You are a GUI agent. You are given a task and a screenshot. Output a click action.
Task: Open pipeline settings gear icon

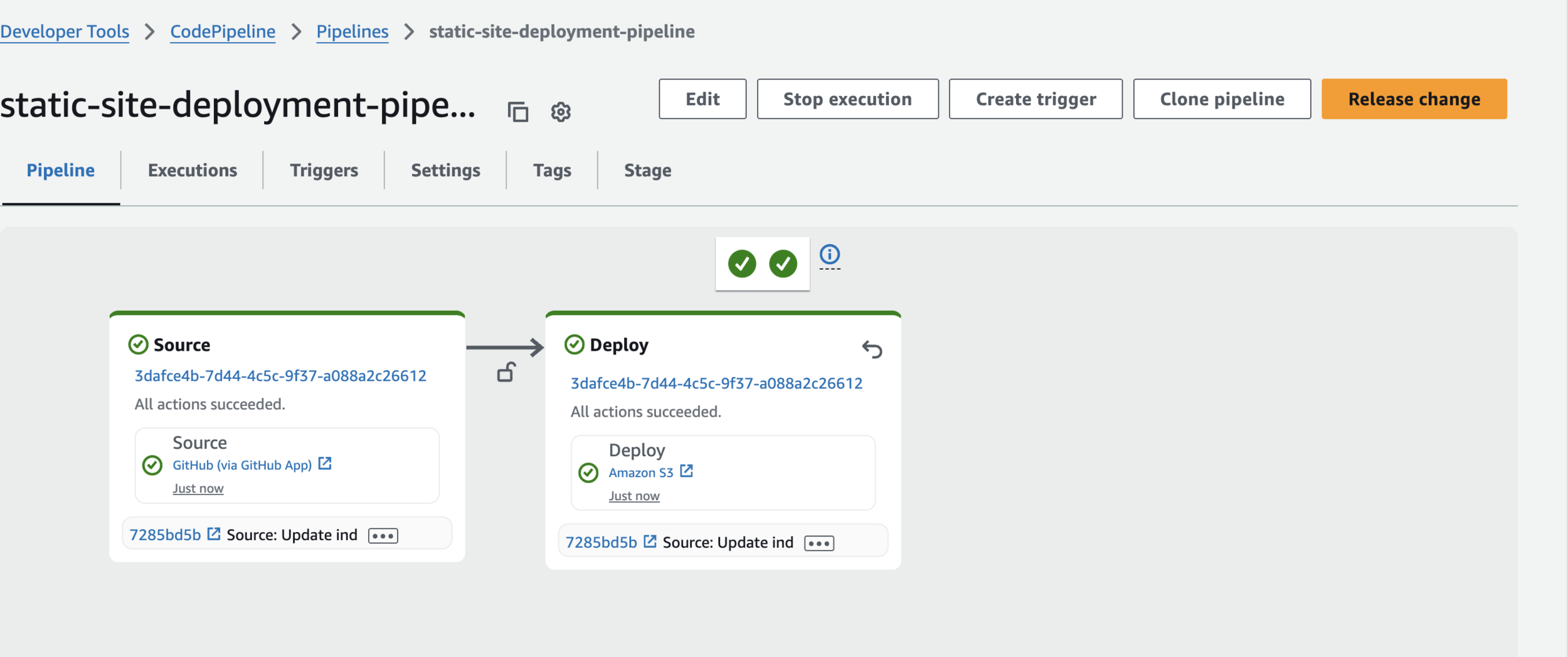point(561,112)
